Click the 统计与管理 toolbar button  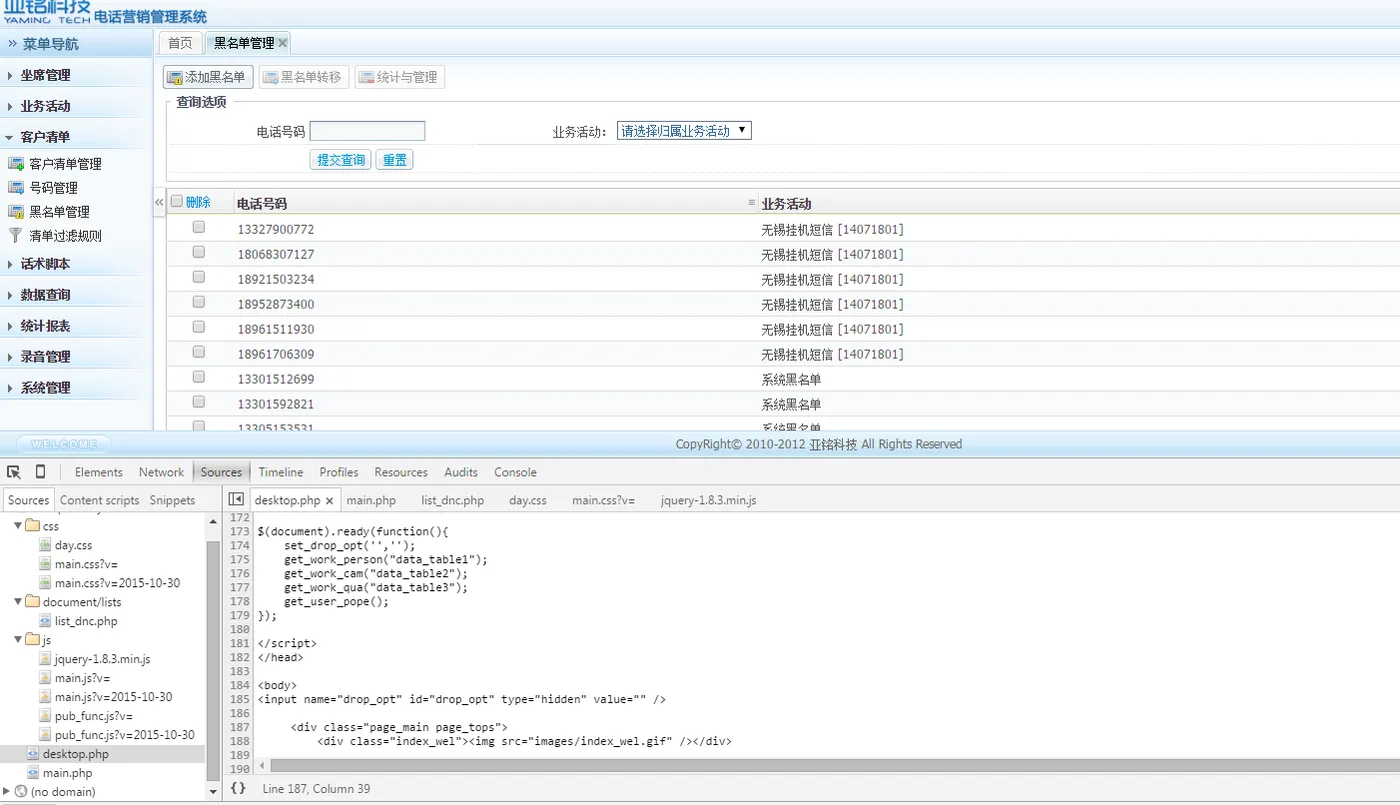(399, 77)
